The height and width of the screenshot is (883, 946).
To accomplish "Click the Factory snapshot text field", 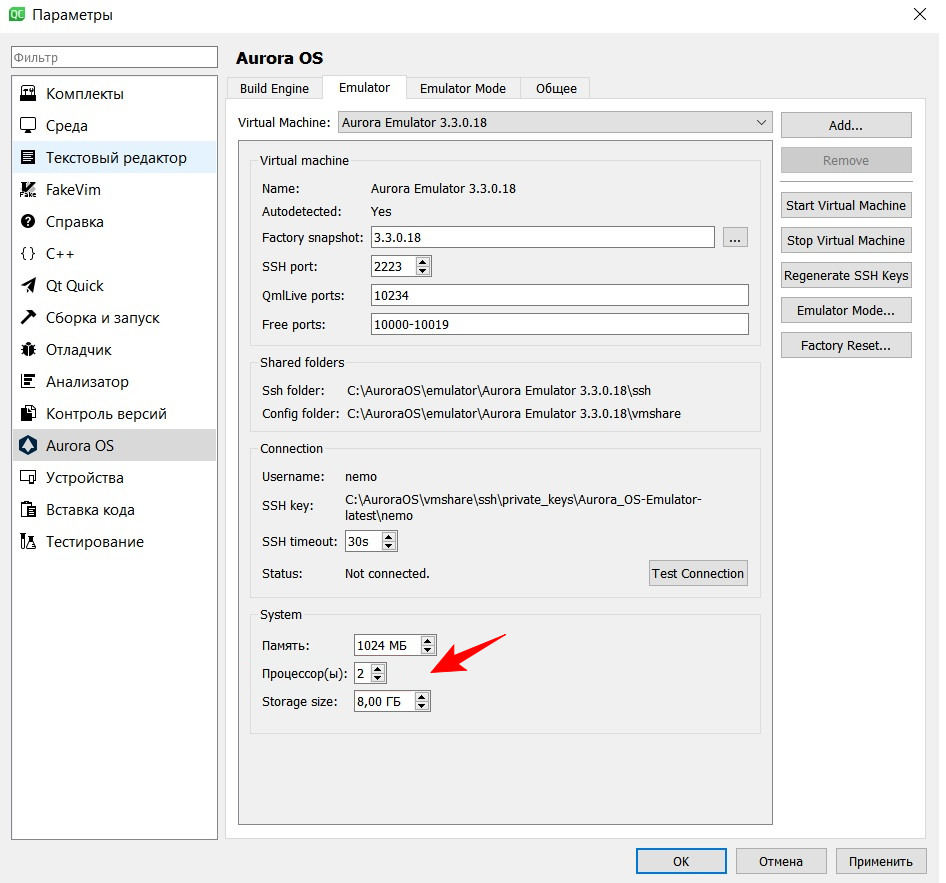I will coord(542,238).
